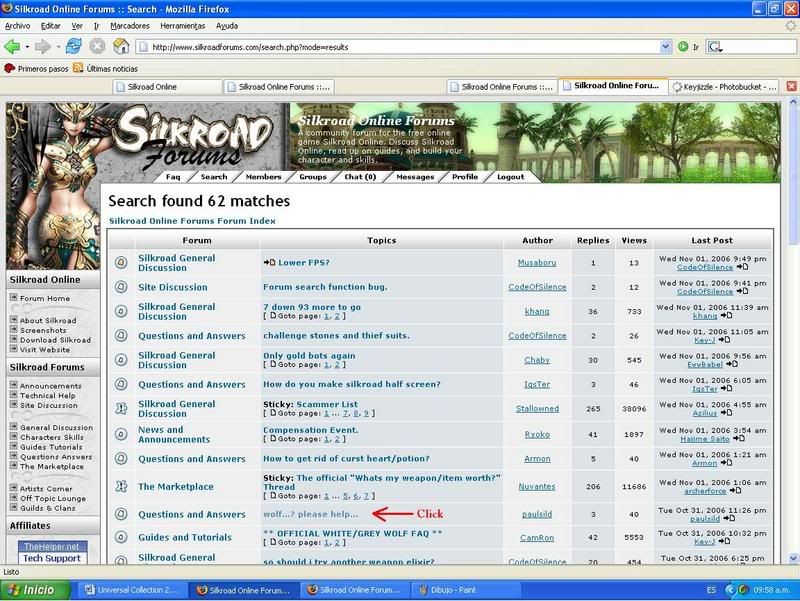Open the Últimas noticias feed bookmark
800x601 pixels.
[x=106, y=68]
